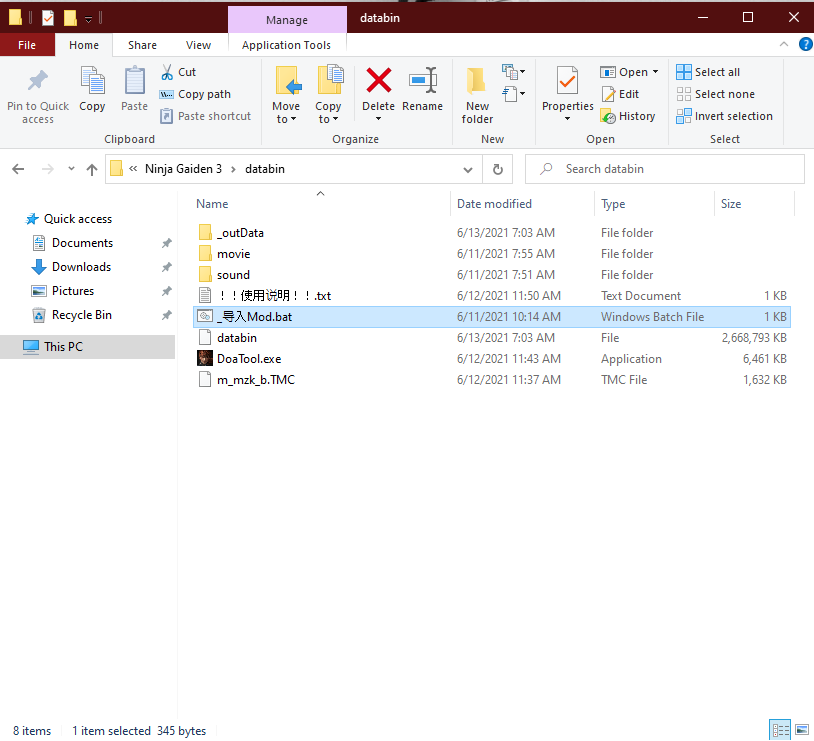Screen dimensions: 814x741
Task: Open the Quick Access Toolbar customize arrow
Action: (x=88, y=20)
